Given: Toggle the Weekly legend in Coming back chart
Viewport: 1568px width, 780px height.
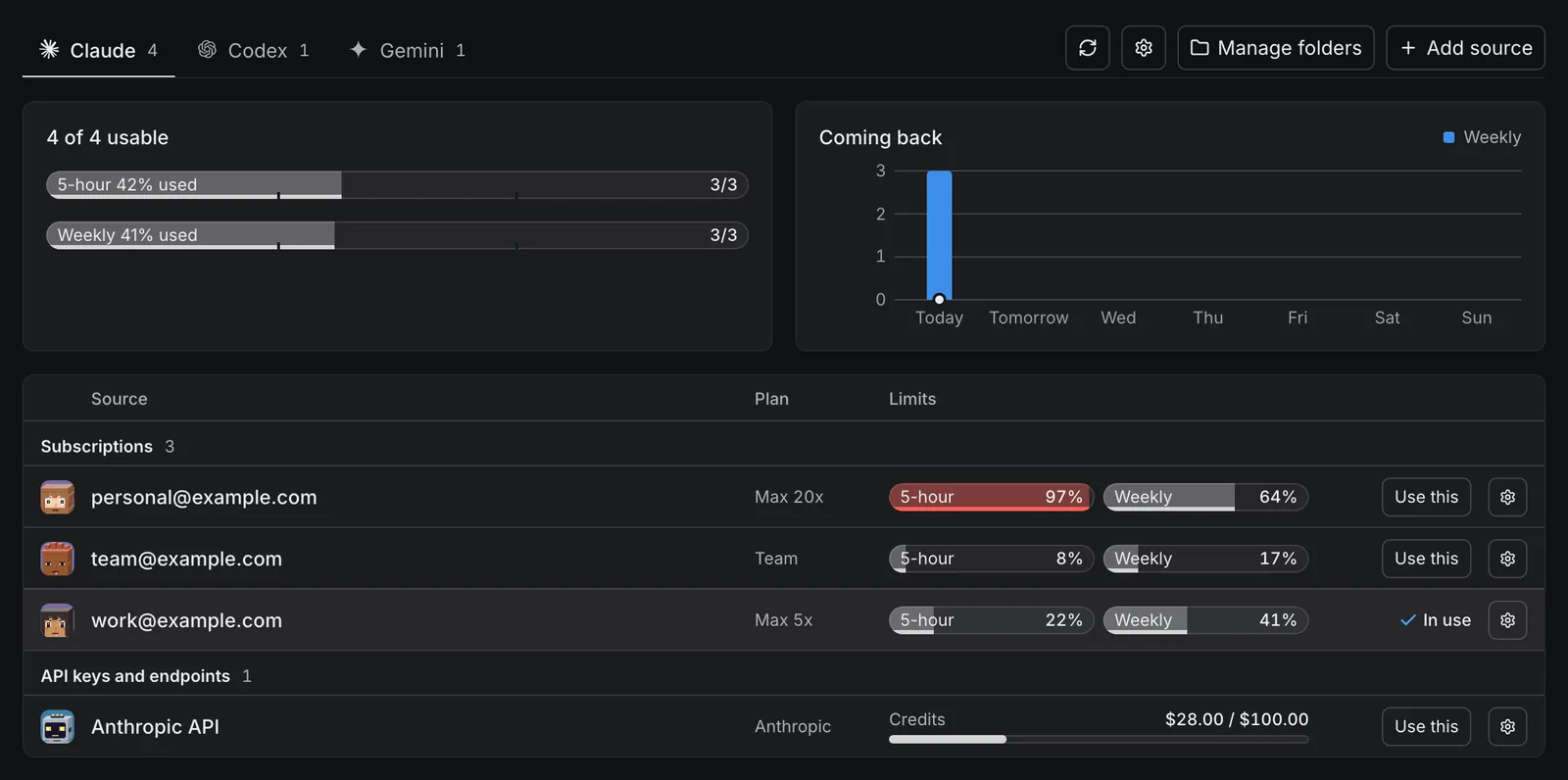Looking at the screenshot, I should [1482, 137].
